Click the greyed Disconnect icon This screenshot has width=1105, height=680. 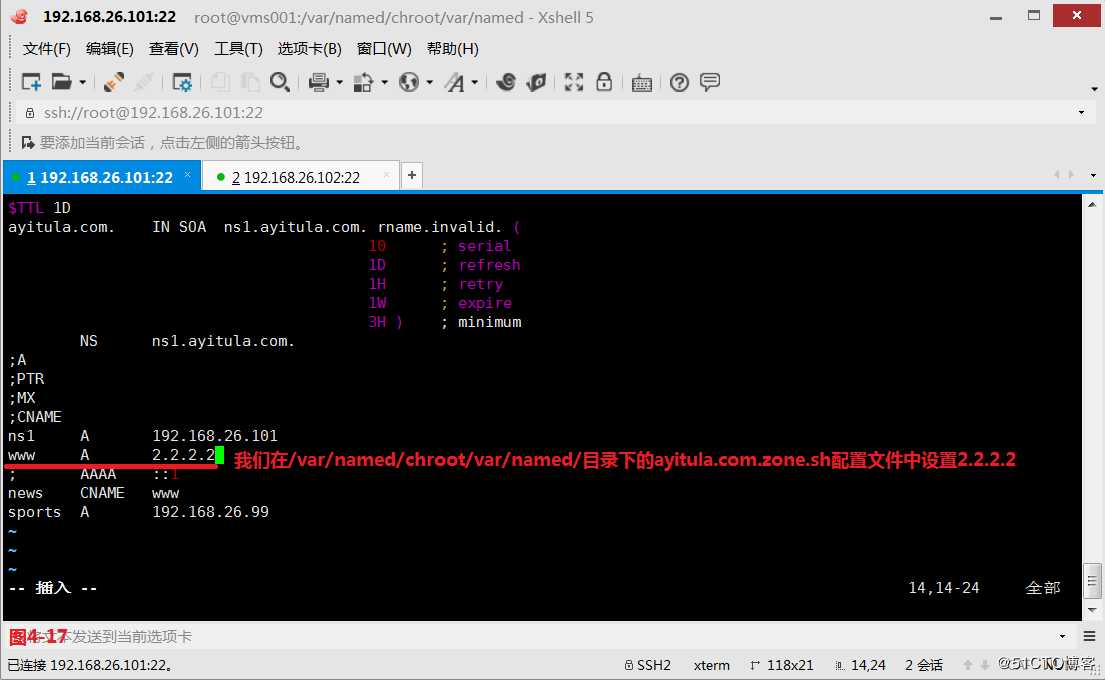point(144,82)
